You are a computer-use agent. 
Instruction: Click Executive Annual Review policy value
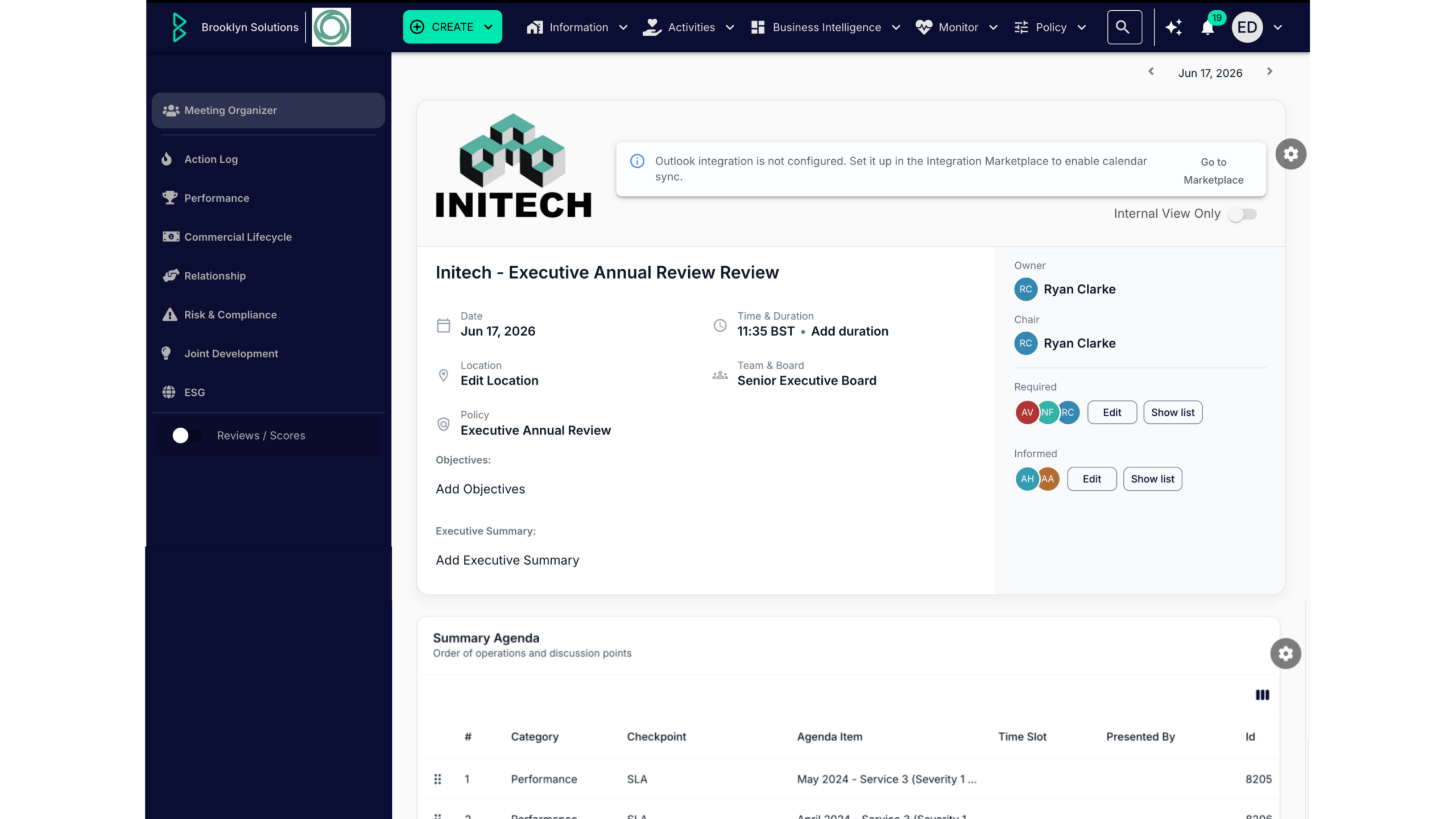535,431
